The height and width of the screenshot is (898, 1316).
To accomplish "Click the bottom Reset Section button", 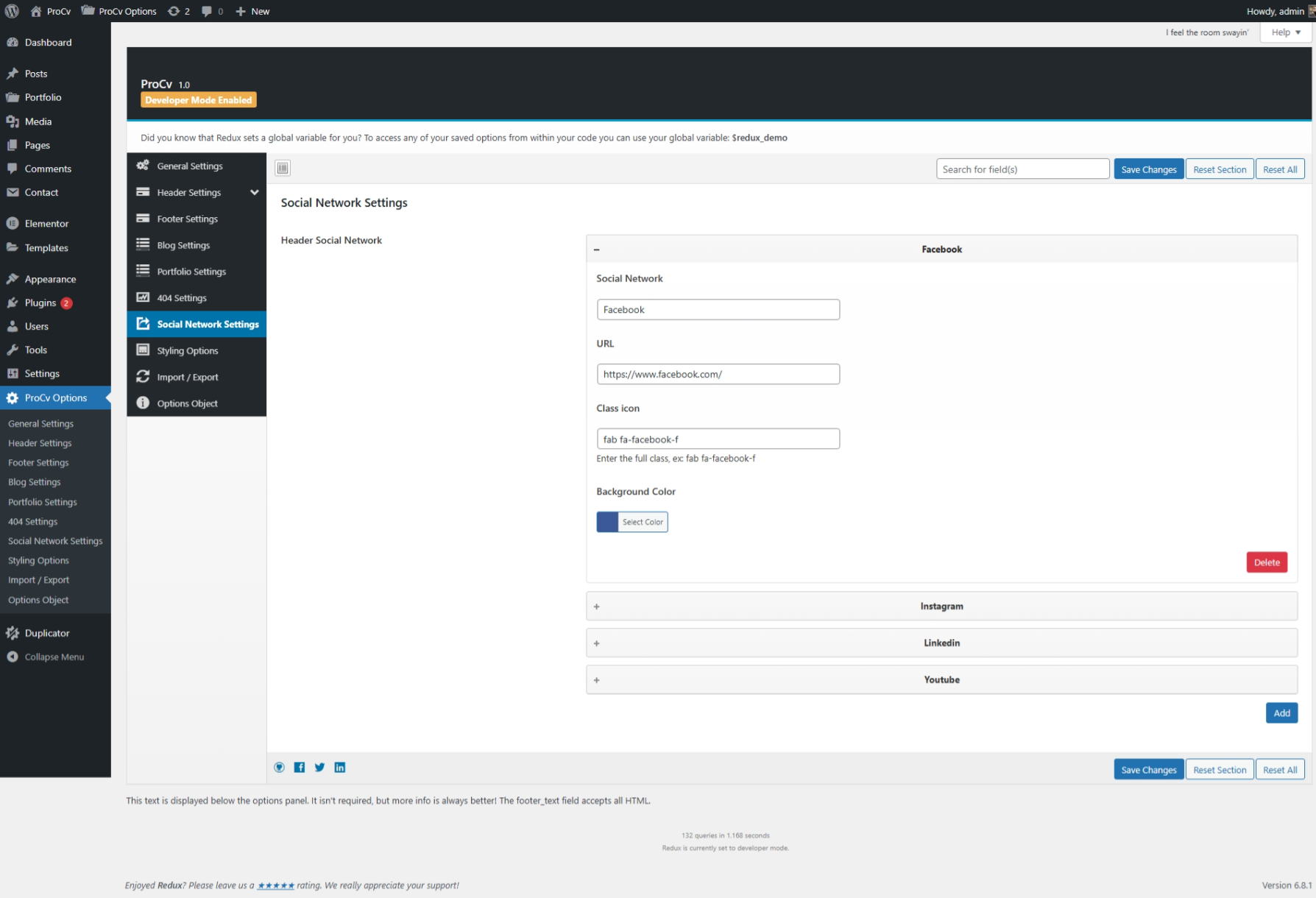I will [x=1220, y=769].
